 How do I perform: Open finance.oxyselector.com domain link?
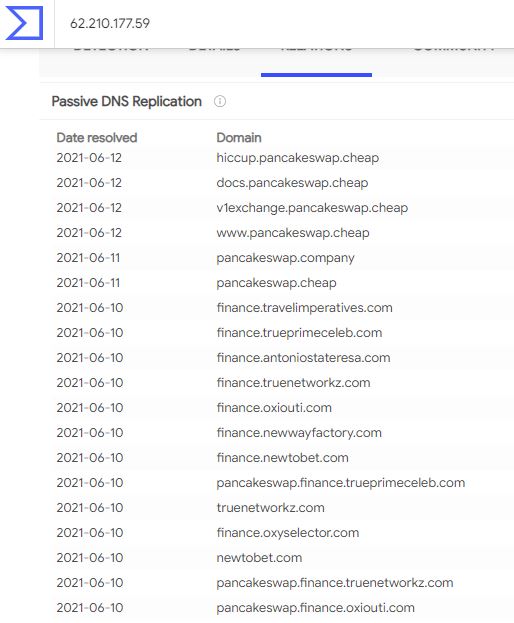pos(288,533)
